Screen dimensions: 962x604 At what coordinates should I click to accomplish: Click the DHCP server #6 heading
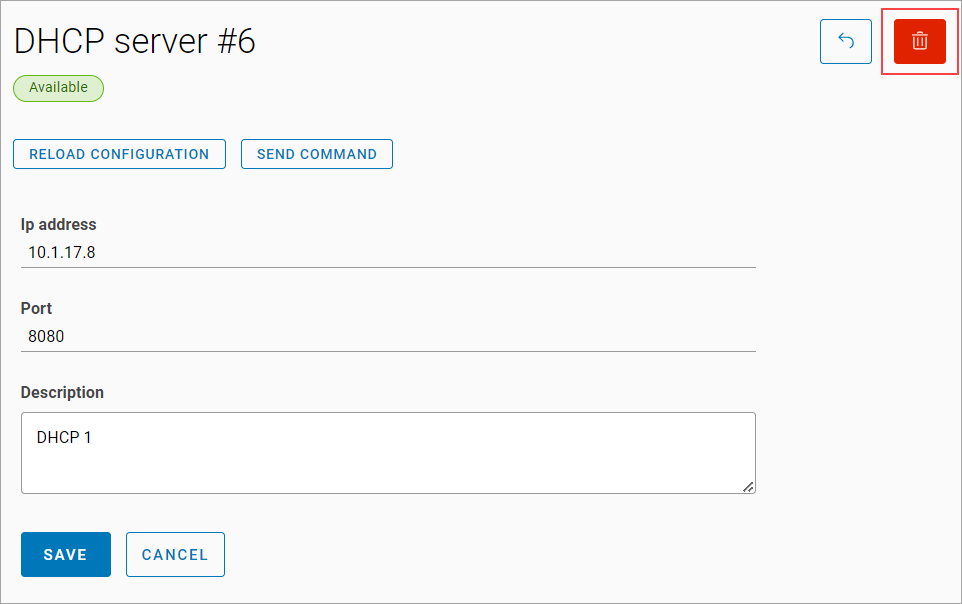coord(134,42)
